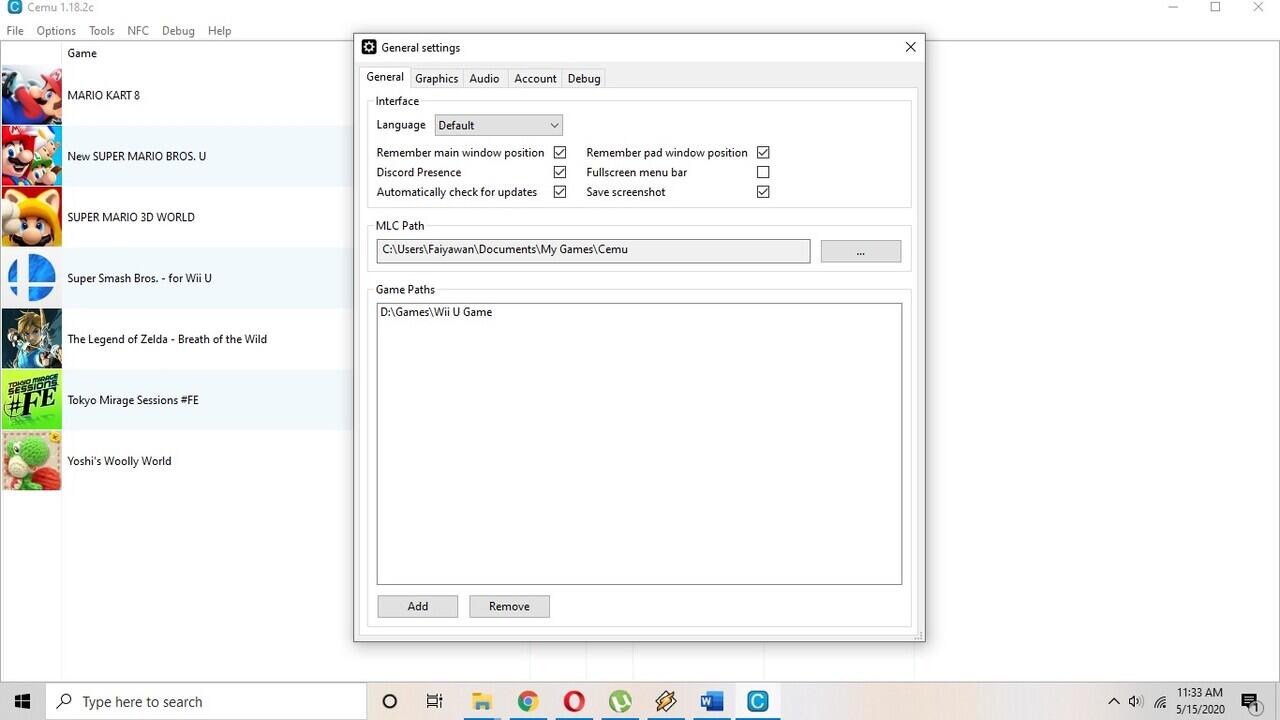
Task: Select D:\Games\Wii U Game path entry
Action: pos(436,312)
